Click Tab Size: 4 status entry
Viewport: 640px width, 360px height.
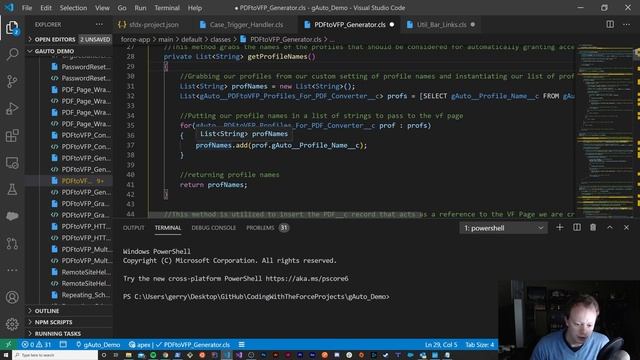(x=480, y=344)
